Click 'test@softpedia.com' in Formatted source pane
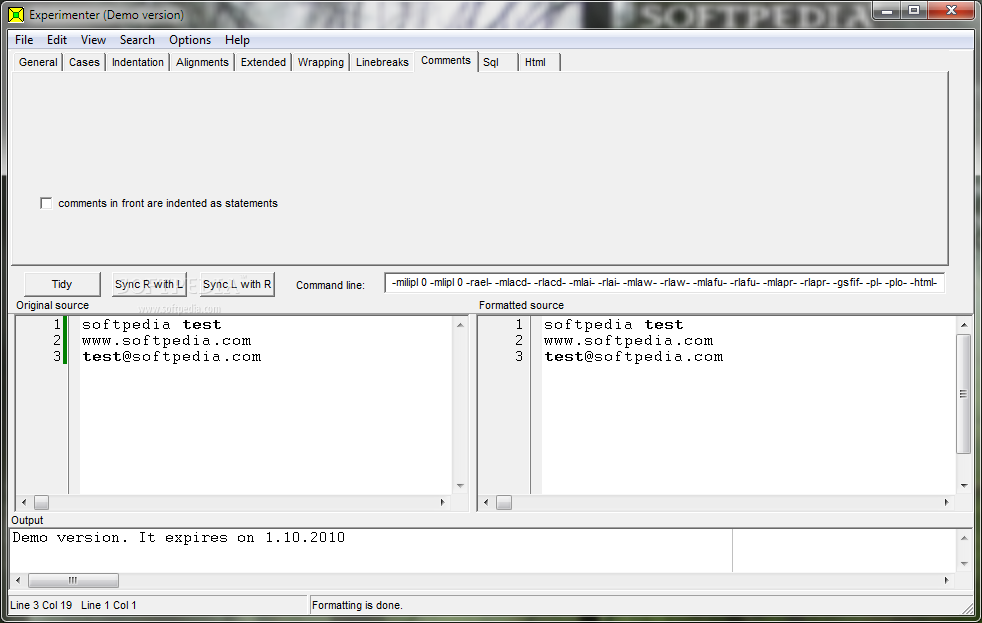The image size is (982, 623). (x=633, y=357)
